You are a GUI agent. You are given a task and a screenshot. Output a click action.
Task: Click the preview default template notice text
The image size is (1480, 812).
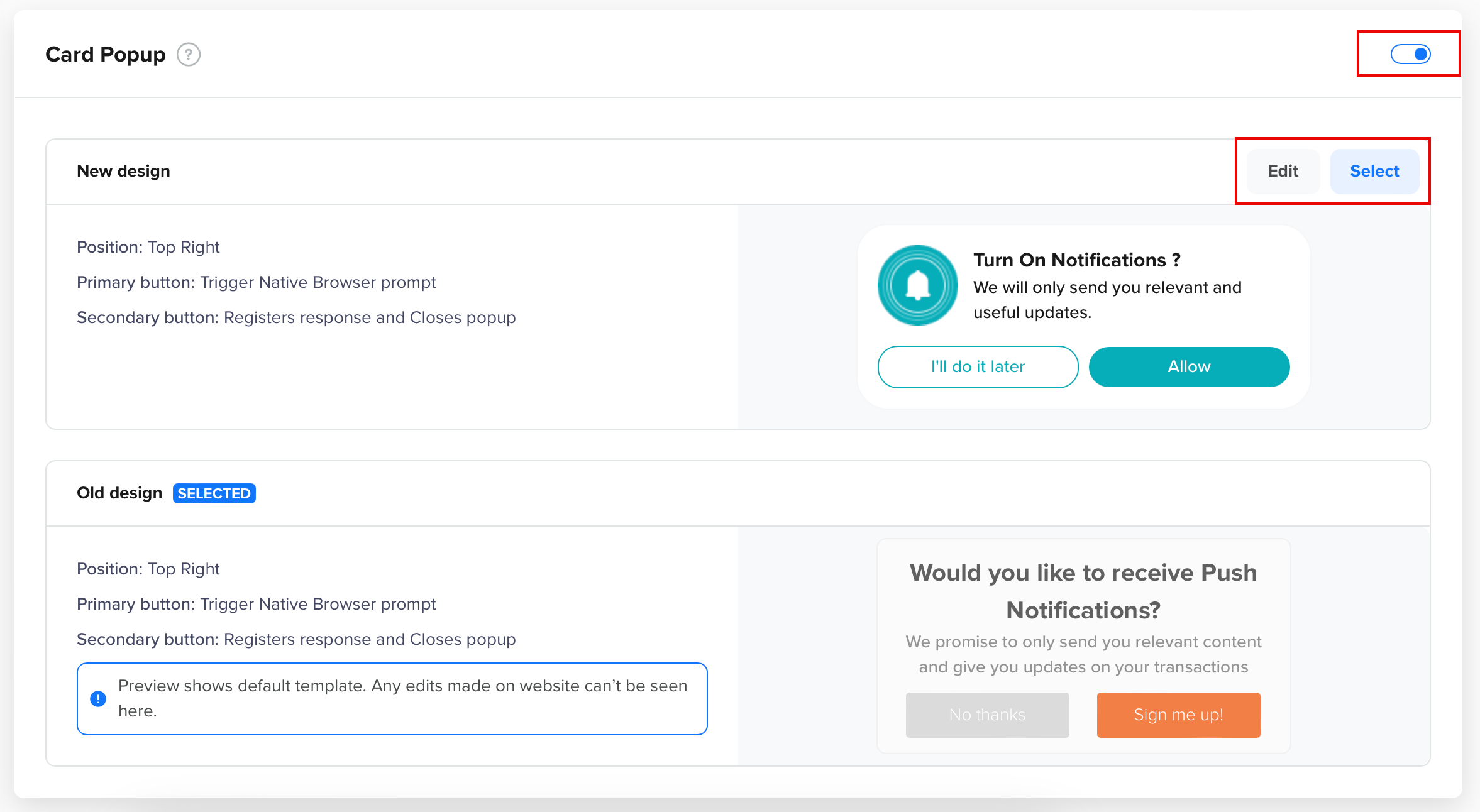[402, 698]
